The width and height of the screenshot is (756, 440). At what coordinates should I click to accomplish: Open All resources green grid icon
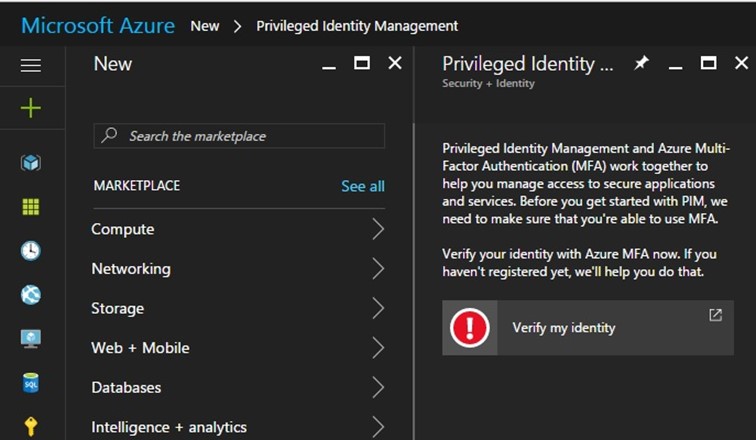coord(30,207)
